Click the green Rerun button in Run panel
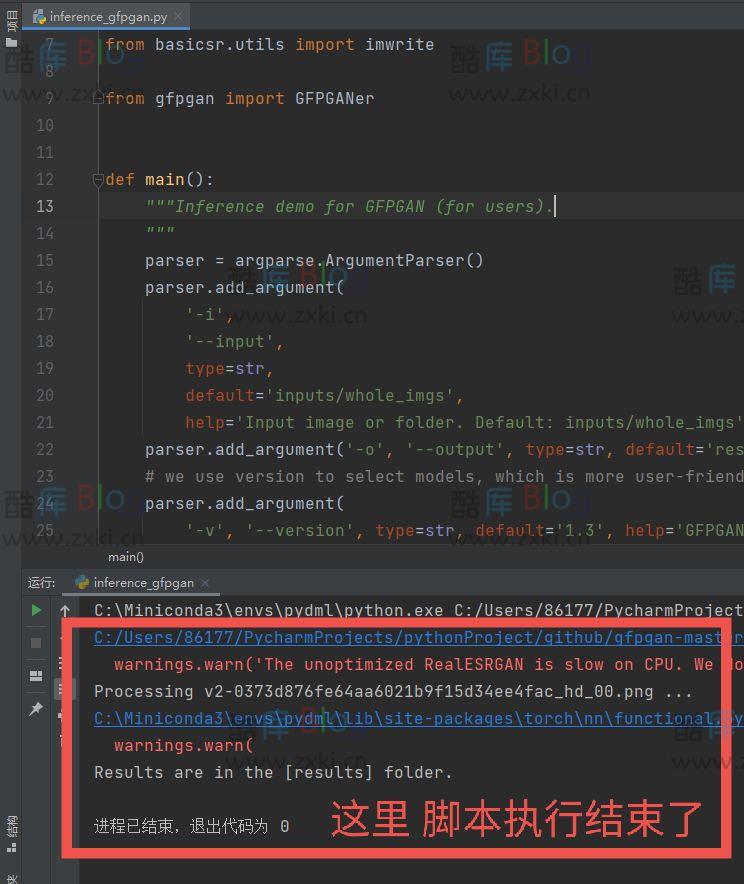This screenshot has width=744, height=884. coord(36,610)
